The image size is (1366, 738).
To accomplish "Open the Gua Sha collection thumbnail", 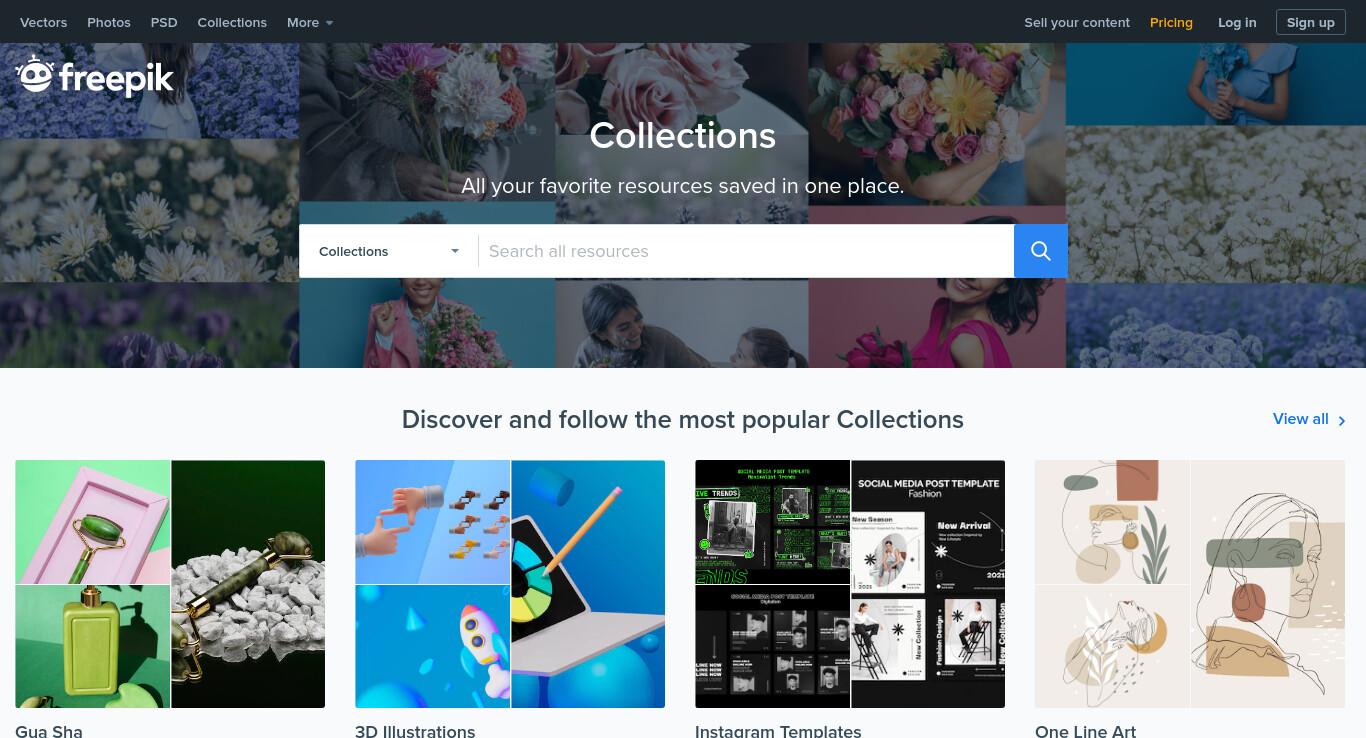I will 170,584.
